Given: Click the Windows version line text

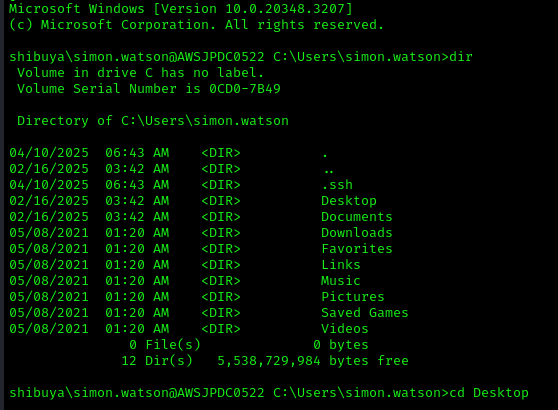Looking at the screenshot, I should 181,9.
